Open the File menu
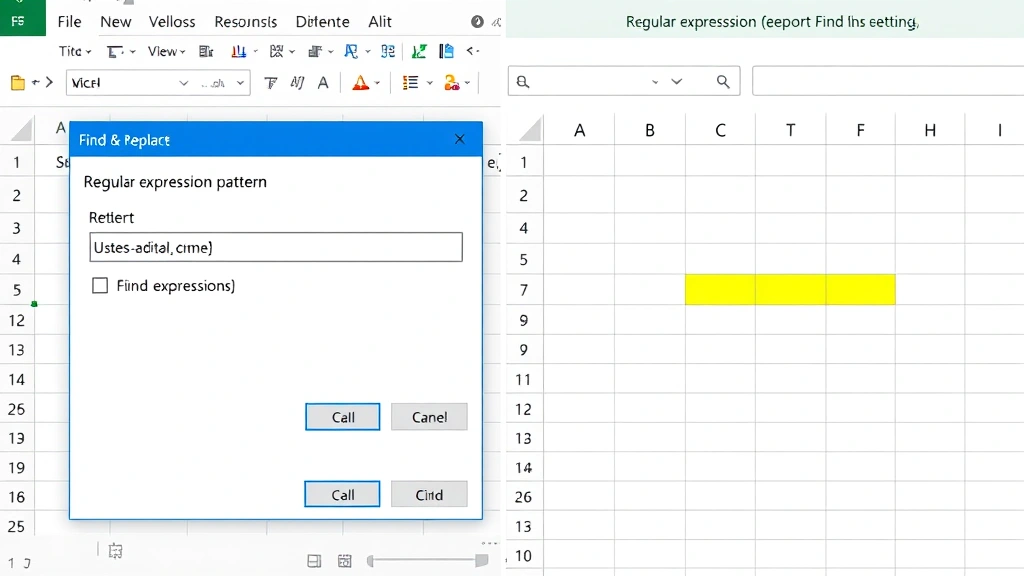 [68, 21]
